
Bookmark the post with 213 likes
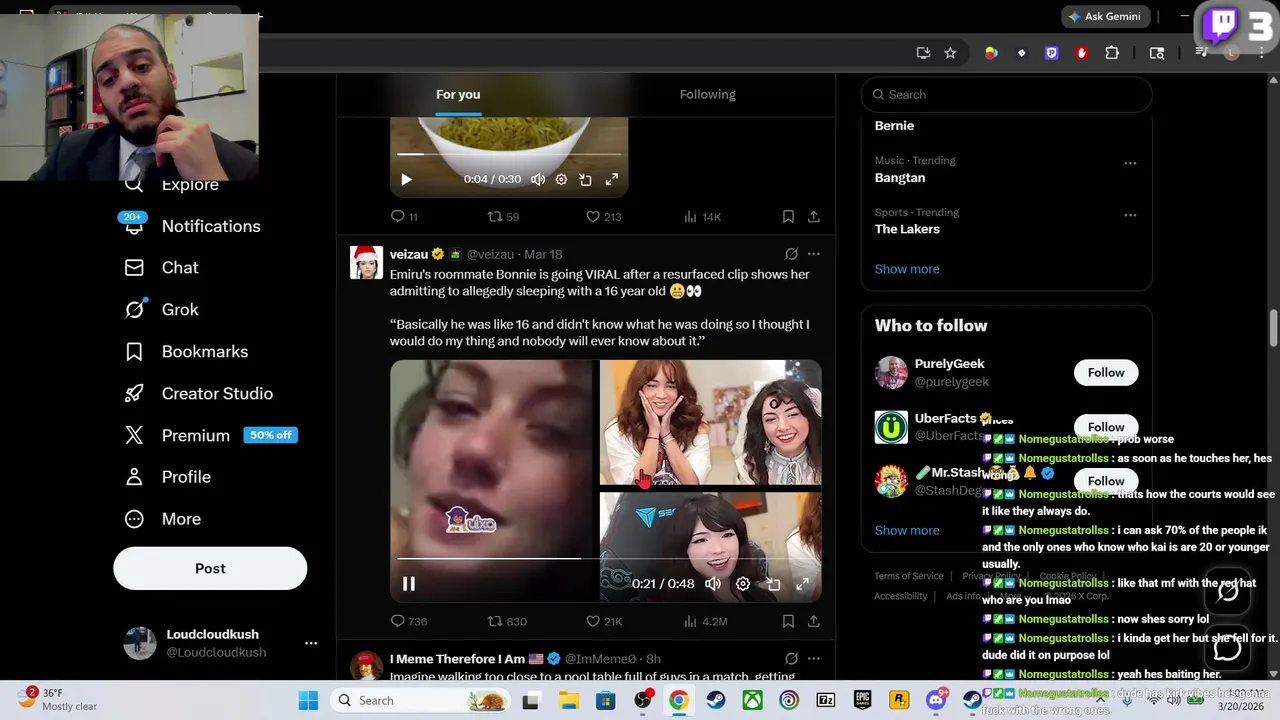coord(788,216)
